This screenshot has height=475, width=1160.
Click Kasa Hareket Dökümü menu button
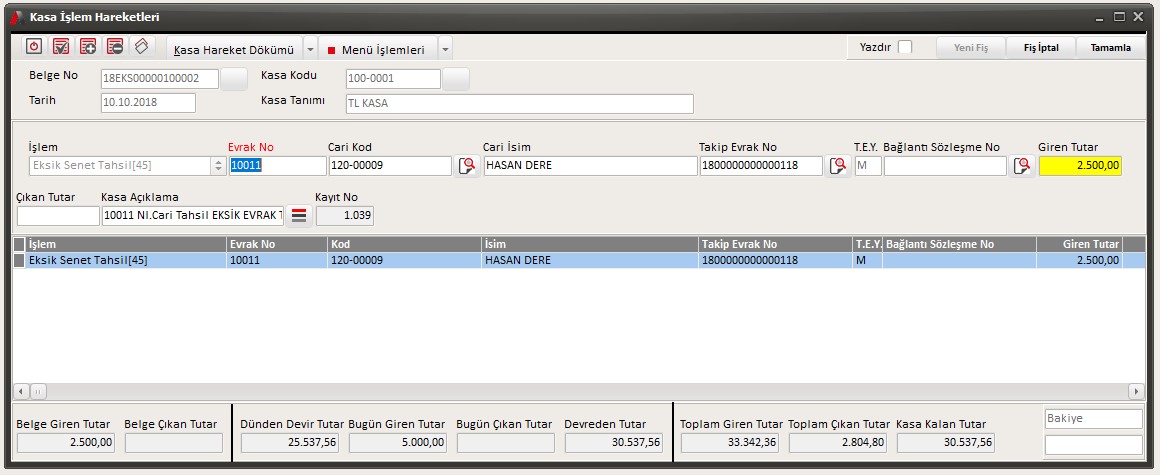(x=234, y=49)
